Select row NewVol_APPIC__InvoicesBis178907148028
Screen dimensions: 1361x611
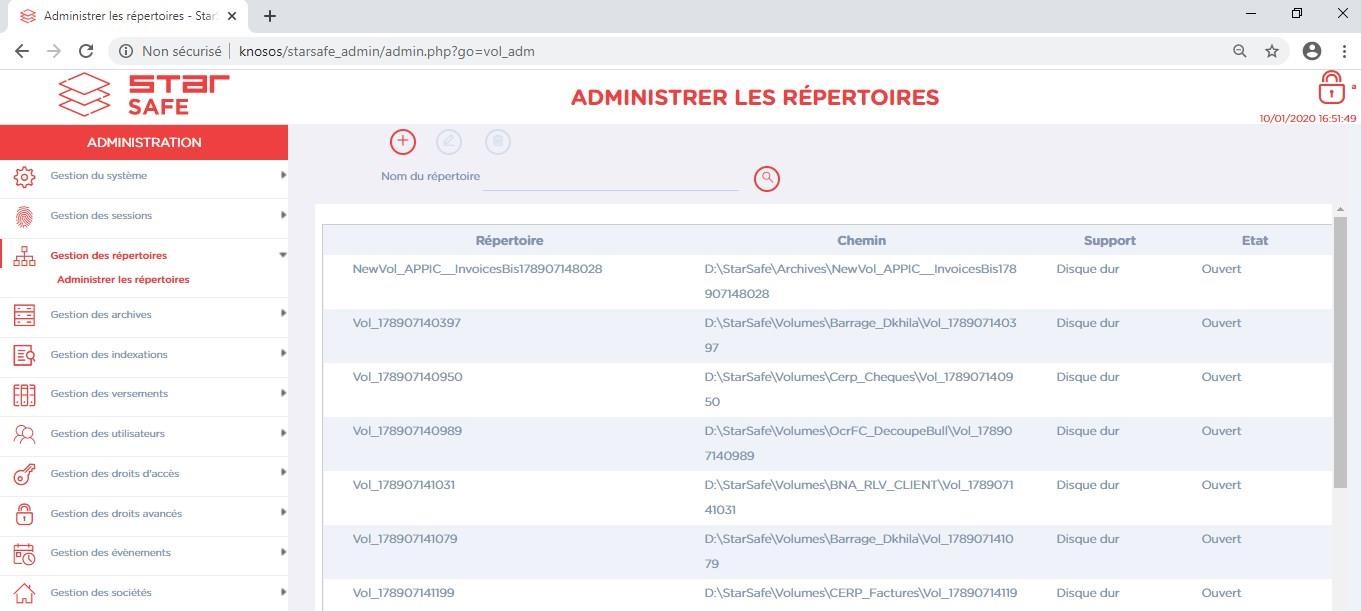(477, 270)
